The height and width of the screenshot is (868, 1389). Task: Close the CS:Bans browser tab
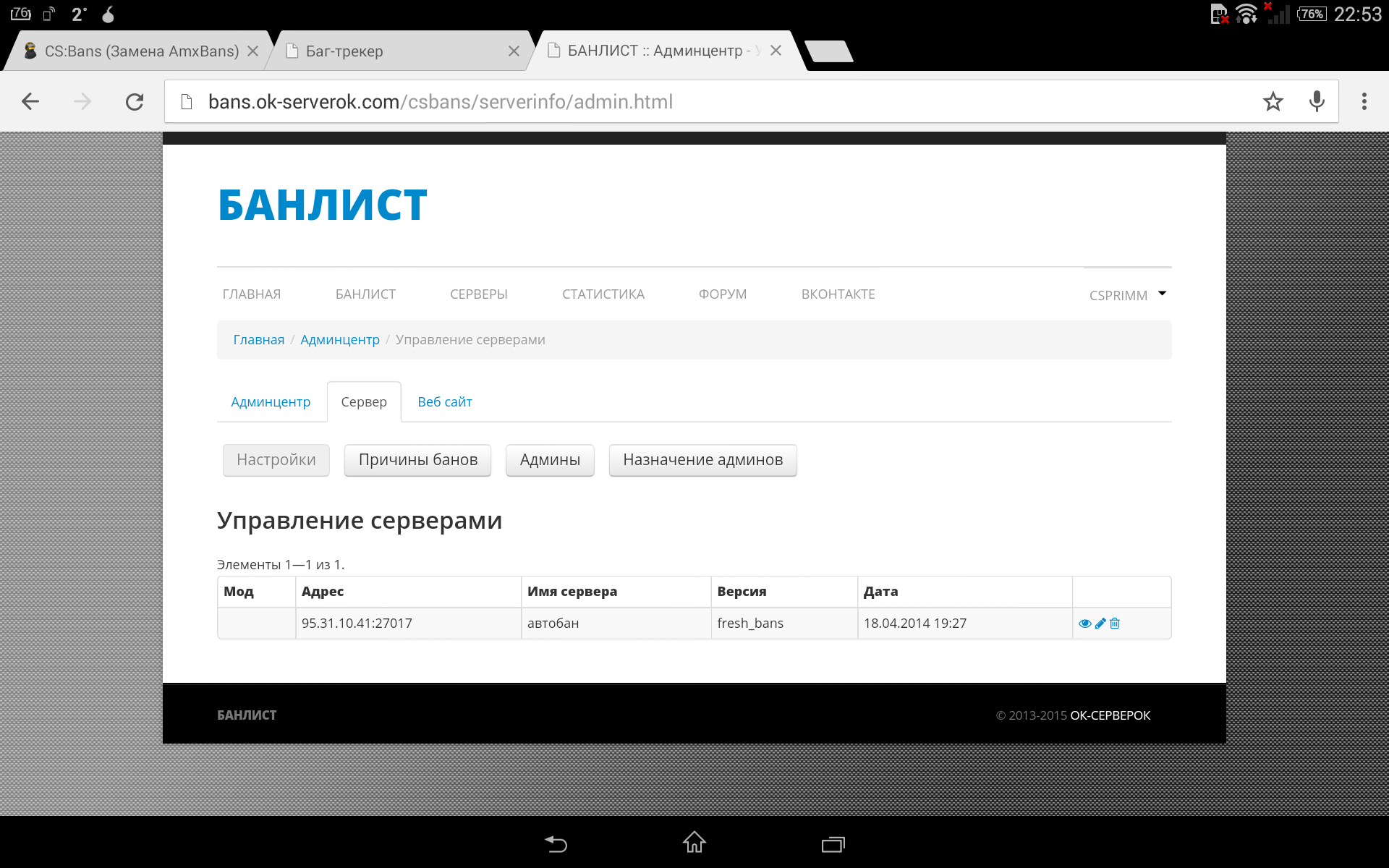click(252, 51)
